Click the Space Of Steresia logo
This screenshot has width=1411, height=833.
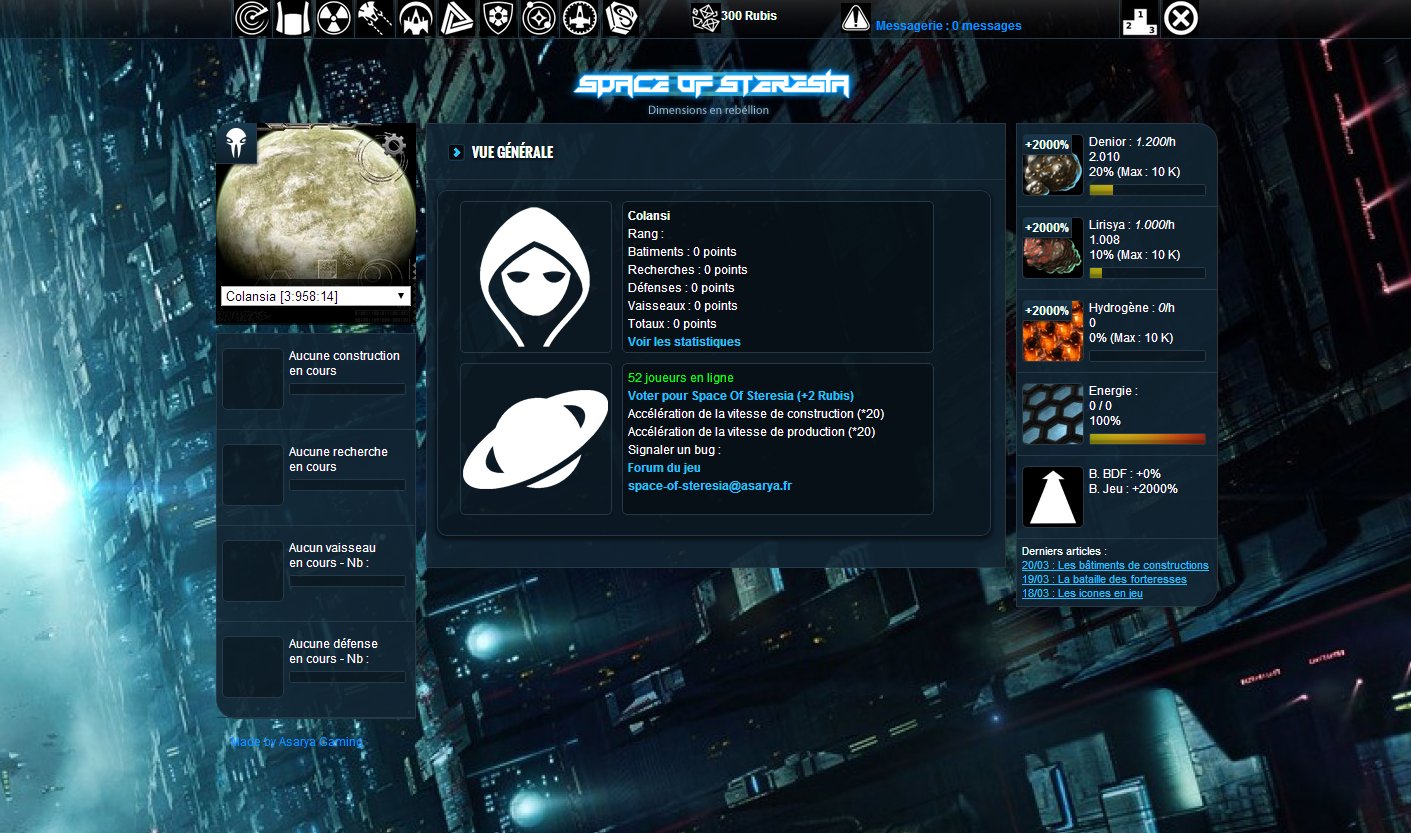point(712,86)
